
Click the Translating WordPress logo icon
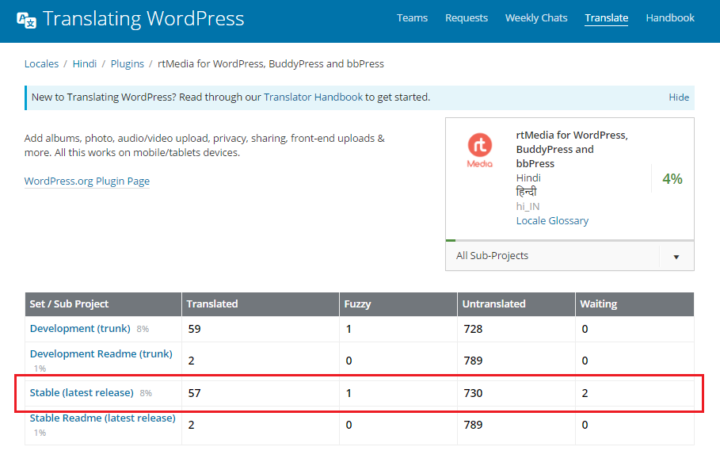(x=28, y=20)
